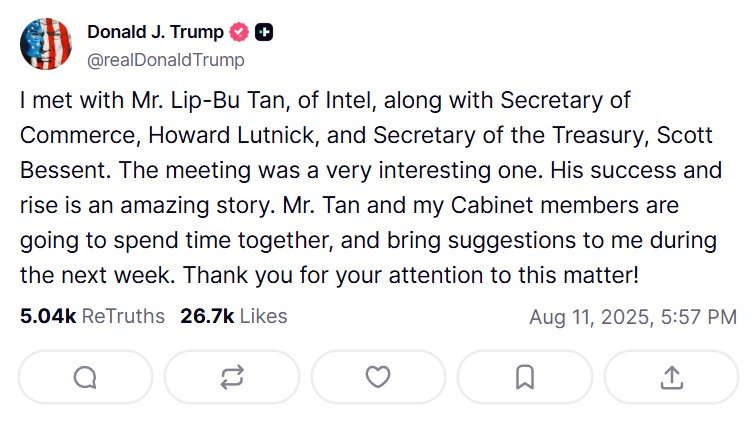
Task: Click the red verified checkmark badge
Action: (239, 32)
